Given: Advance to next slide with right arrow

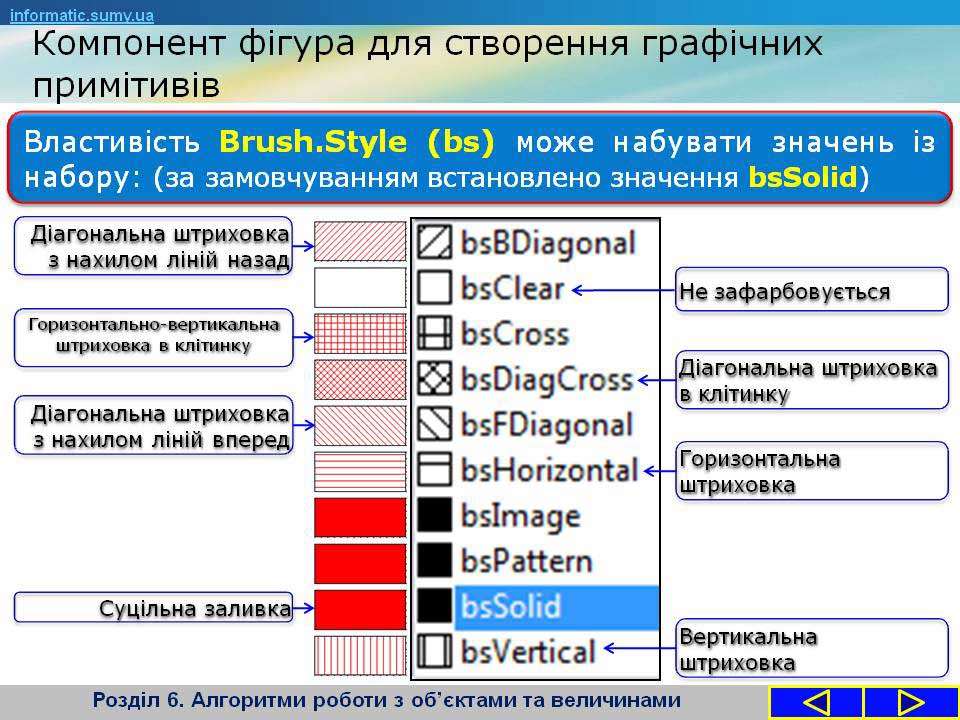Looking at the screenshot, I should point(910,702).
